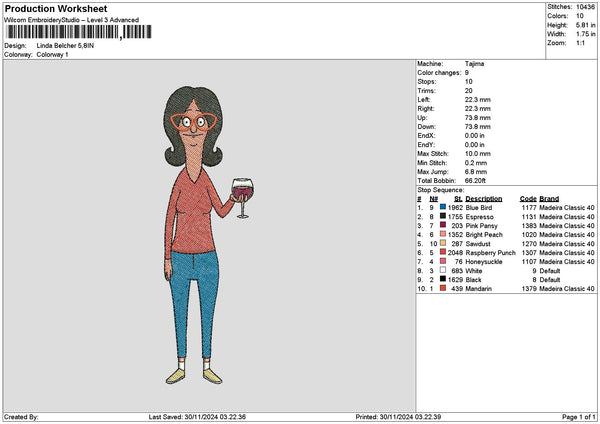Select the Sawdust color swatch
This screenshot has height=424, width=600.
[443, 243]
